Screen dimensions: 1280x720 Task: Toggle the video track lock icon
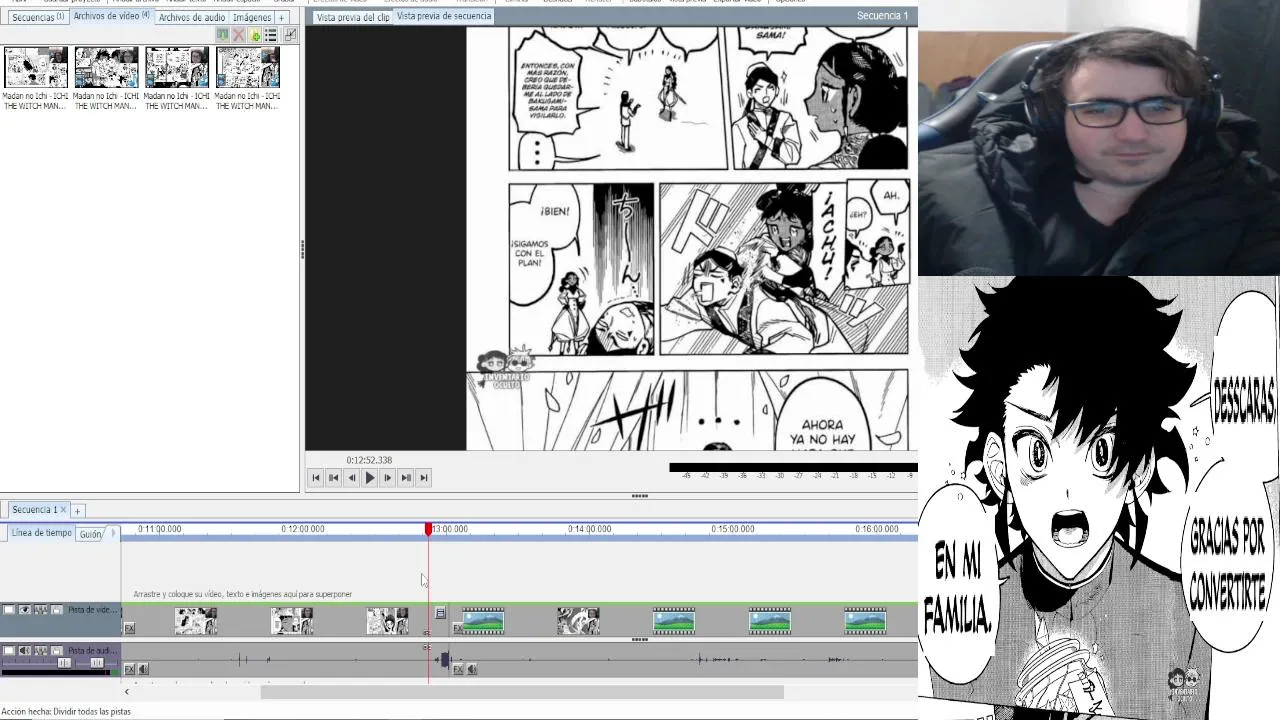[57, 610]
